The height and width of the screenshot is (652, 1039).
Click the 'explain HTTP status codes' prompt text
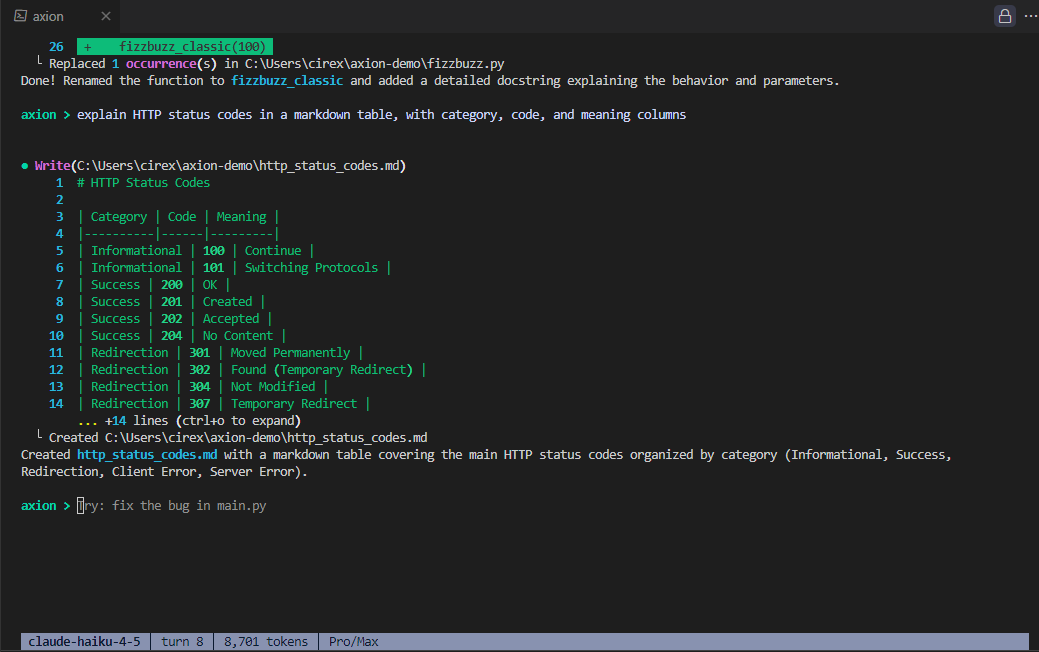(x=381, y=115)
